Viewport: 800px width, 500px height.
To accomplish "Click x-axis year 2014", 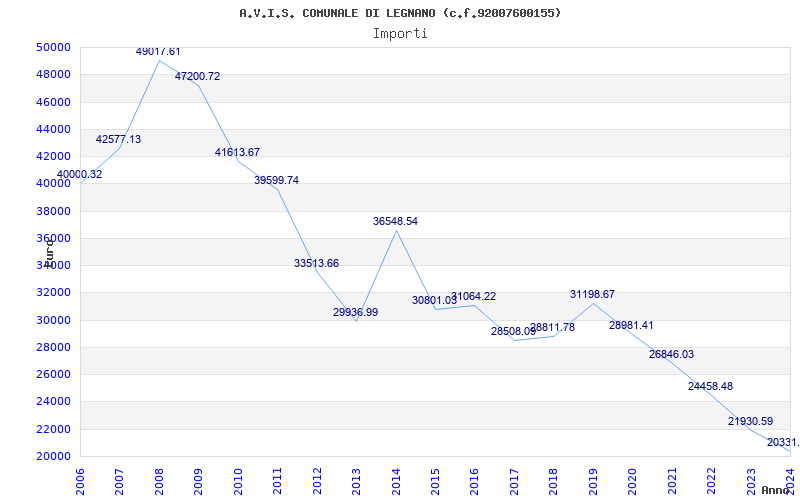I will [396, 481].
